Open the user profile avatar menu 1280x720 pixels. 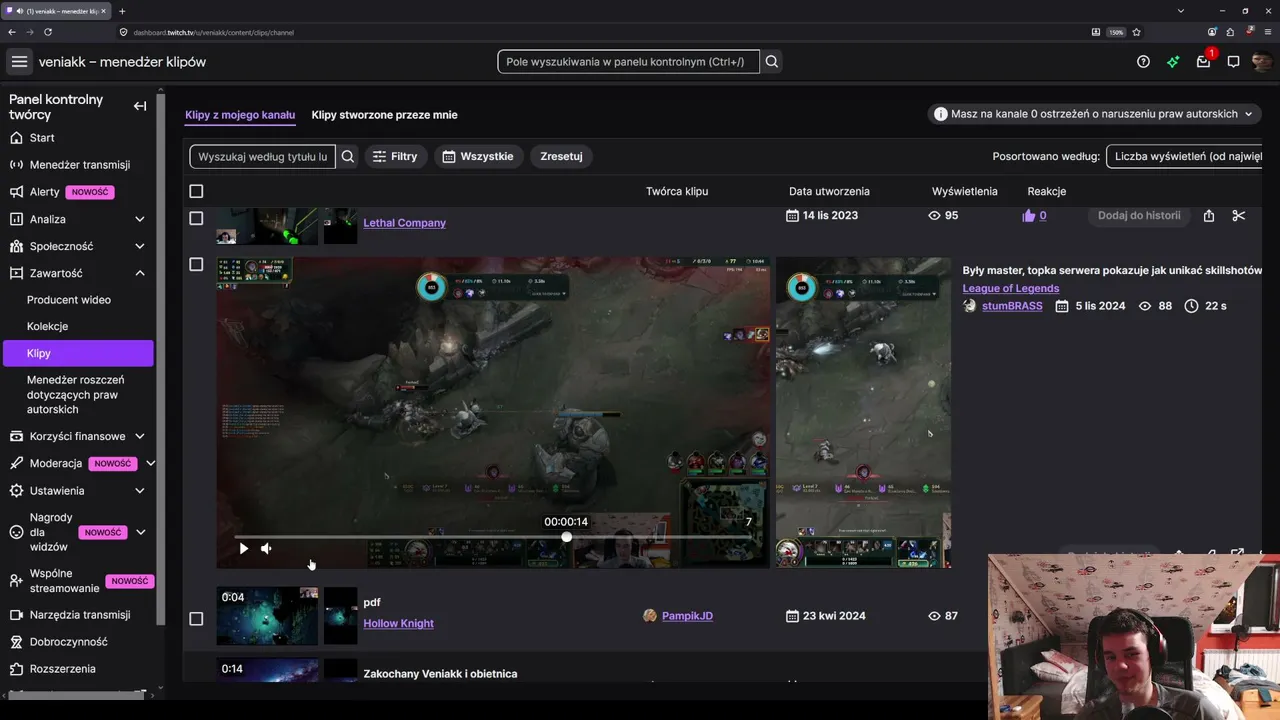(1261, 62)
